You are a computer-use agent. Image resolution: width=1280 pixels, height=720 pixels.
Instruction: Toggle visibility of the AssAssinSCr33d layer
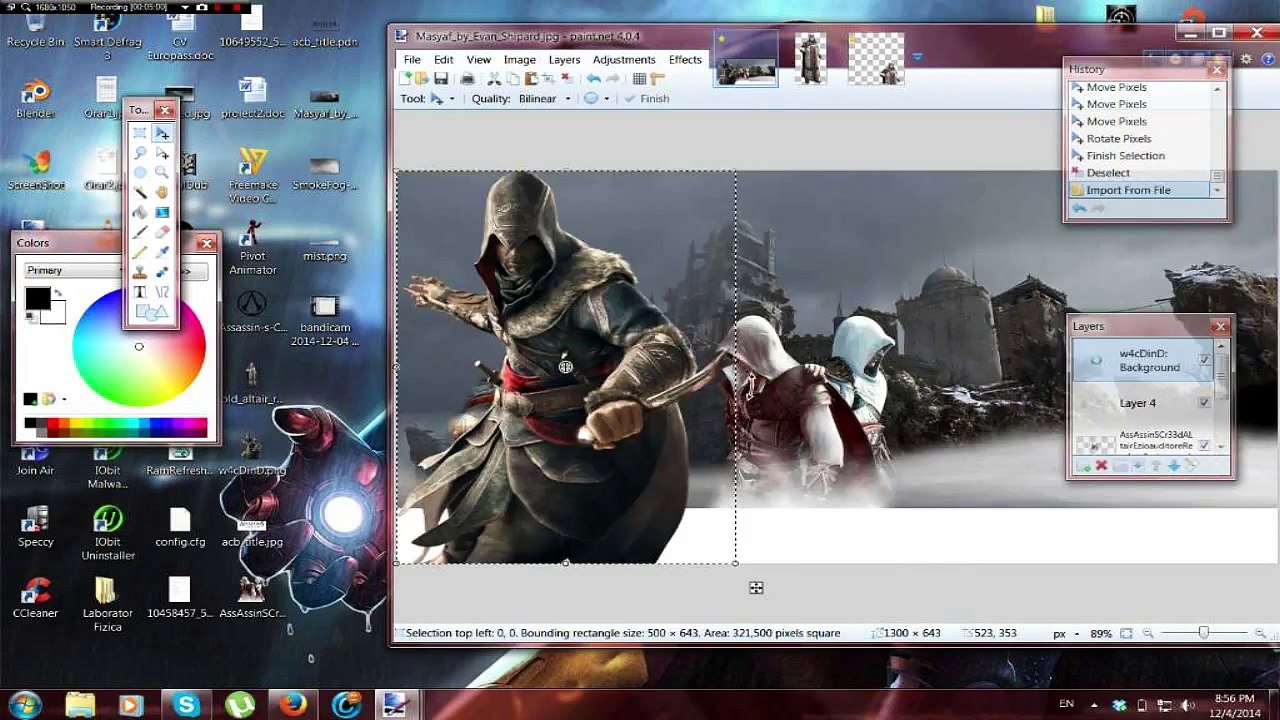(x=1204, y=445)
